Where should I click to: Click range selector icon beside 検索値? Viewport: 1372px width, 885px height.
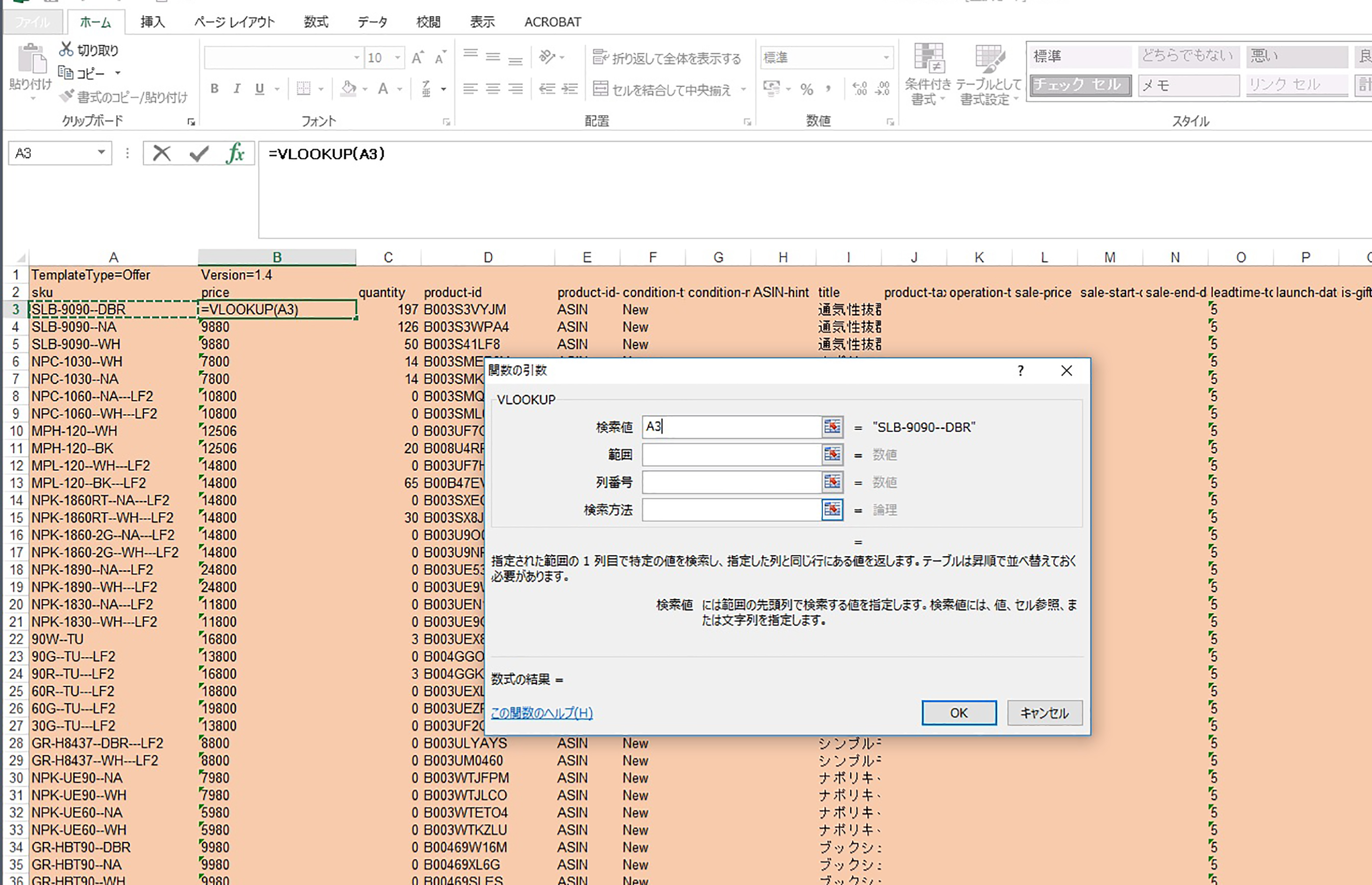(832, 427)
